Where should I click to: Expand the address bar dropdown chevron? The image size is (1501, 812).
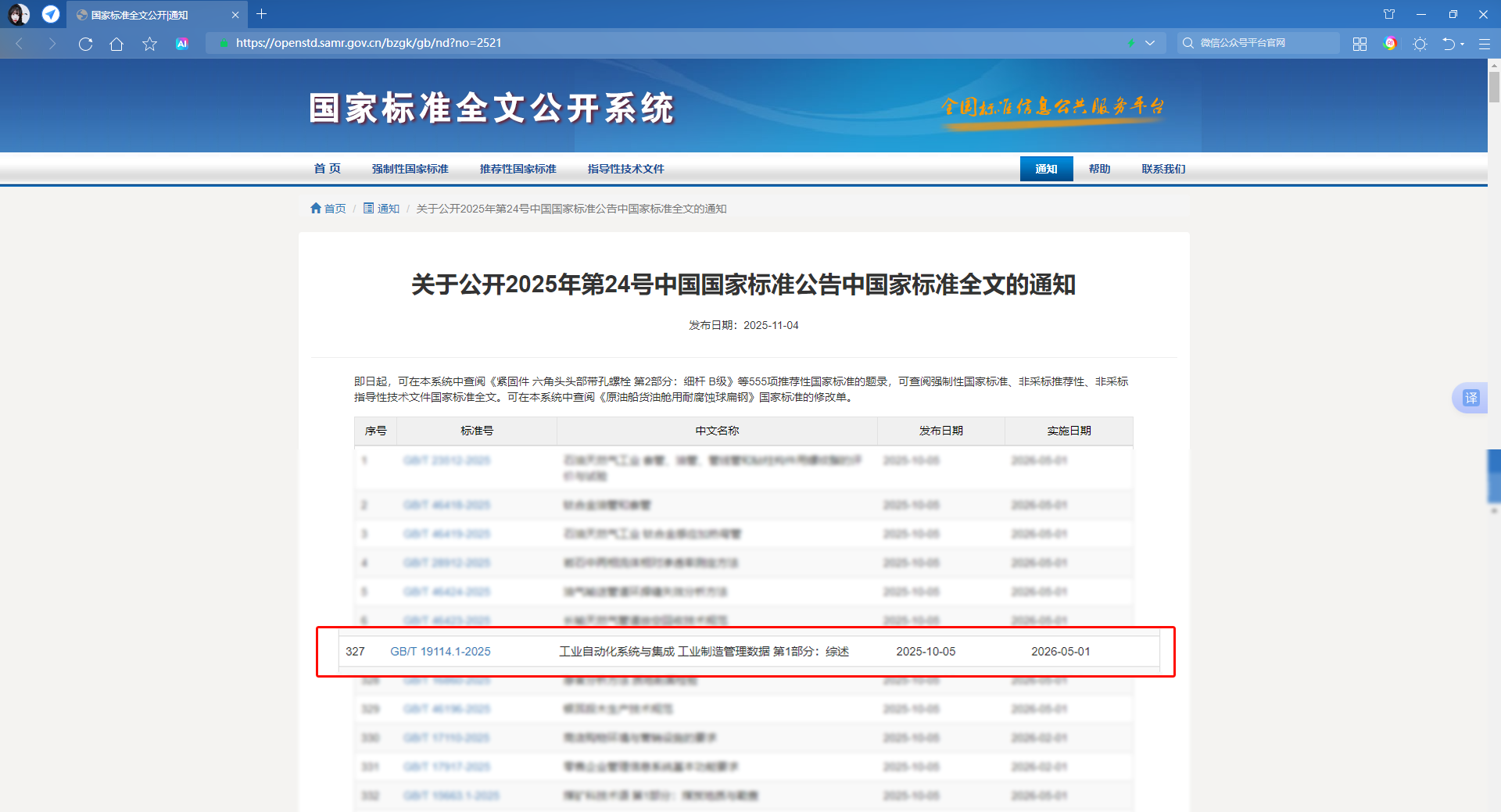(1150, 43)
